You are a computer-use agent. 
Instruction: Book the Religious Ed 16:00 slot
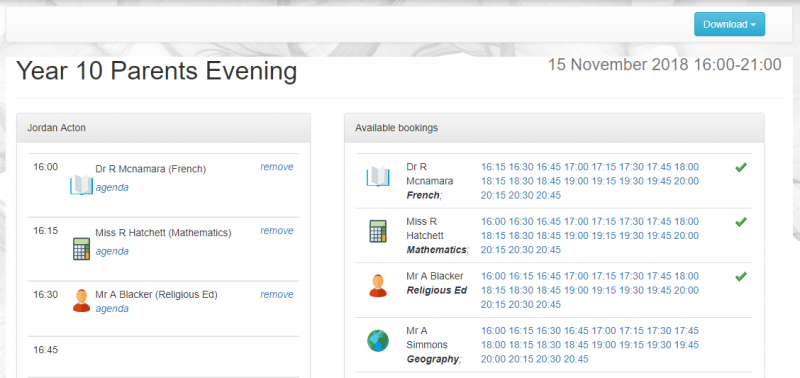tap(493, 276)
